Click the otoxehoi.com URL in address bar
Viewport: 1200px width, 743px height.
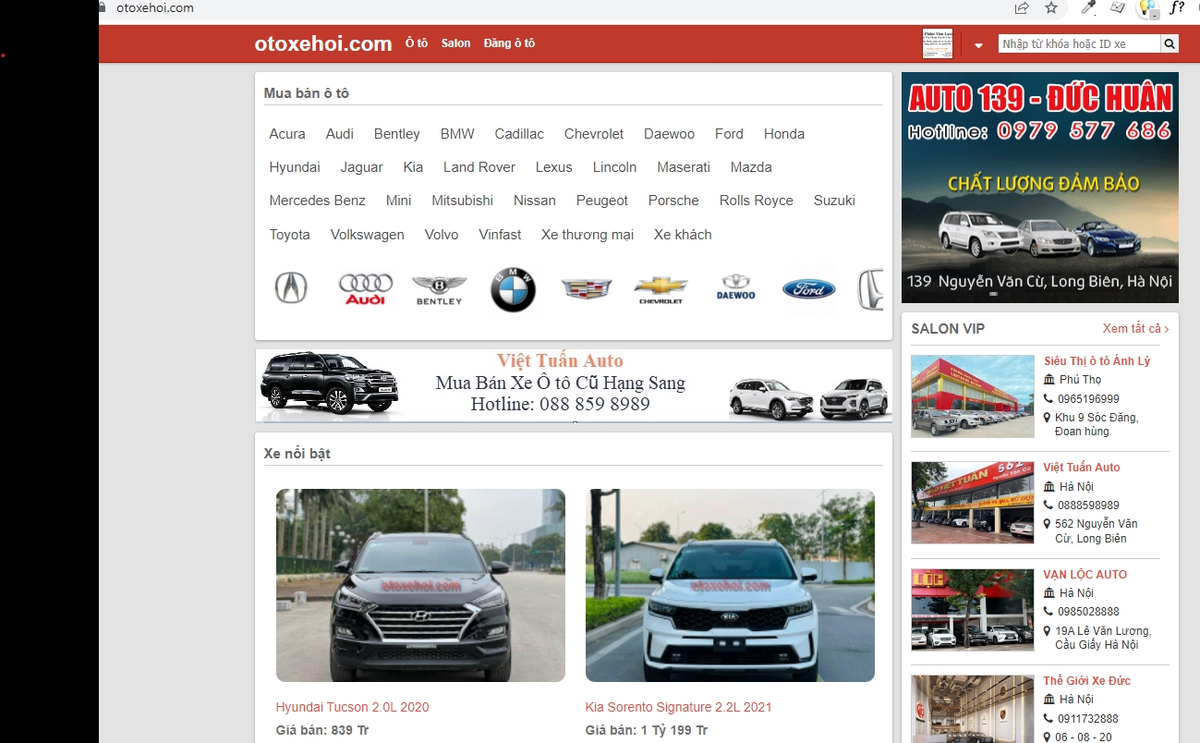click(x=155, y=8)
